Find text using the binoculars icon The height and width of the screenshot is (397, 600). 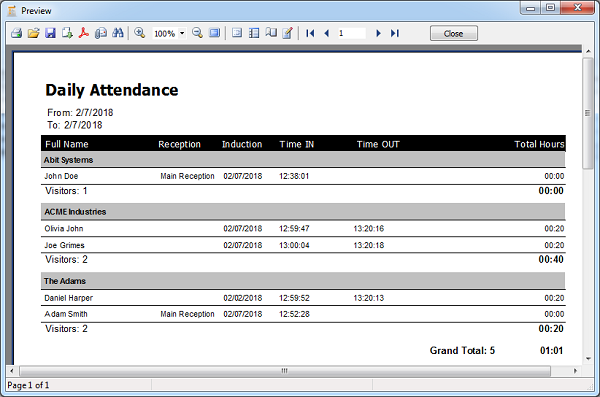(x=117, y=33)
